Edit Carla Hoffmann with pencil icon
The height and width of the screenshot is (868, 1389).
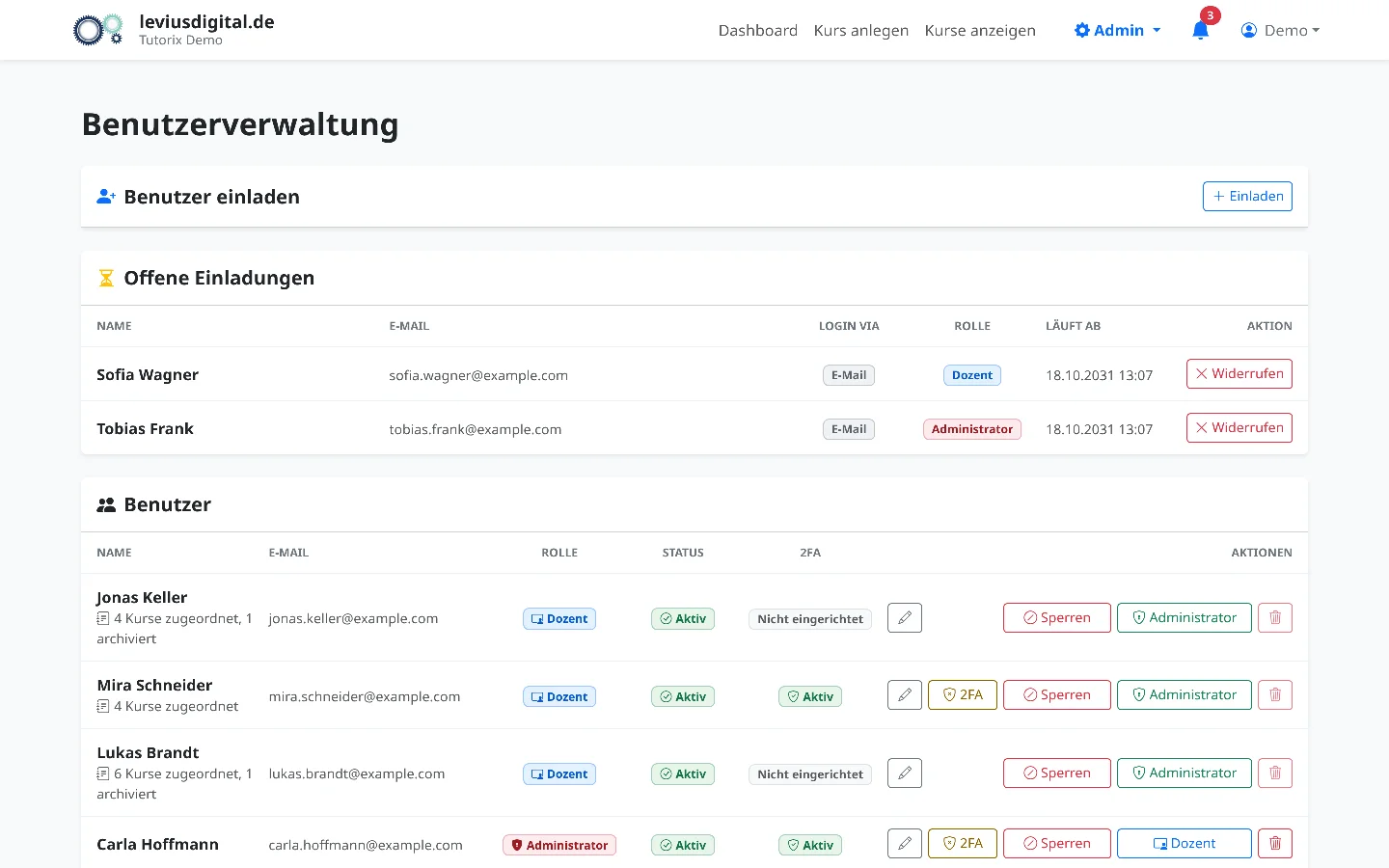[x=905, y=843]
